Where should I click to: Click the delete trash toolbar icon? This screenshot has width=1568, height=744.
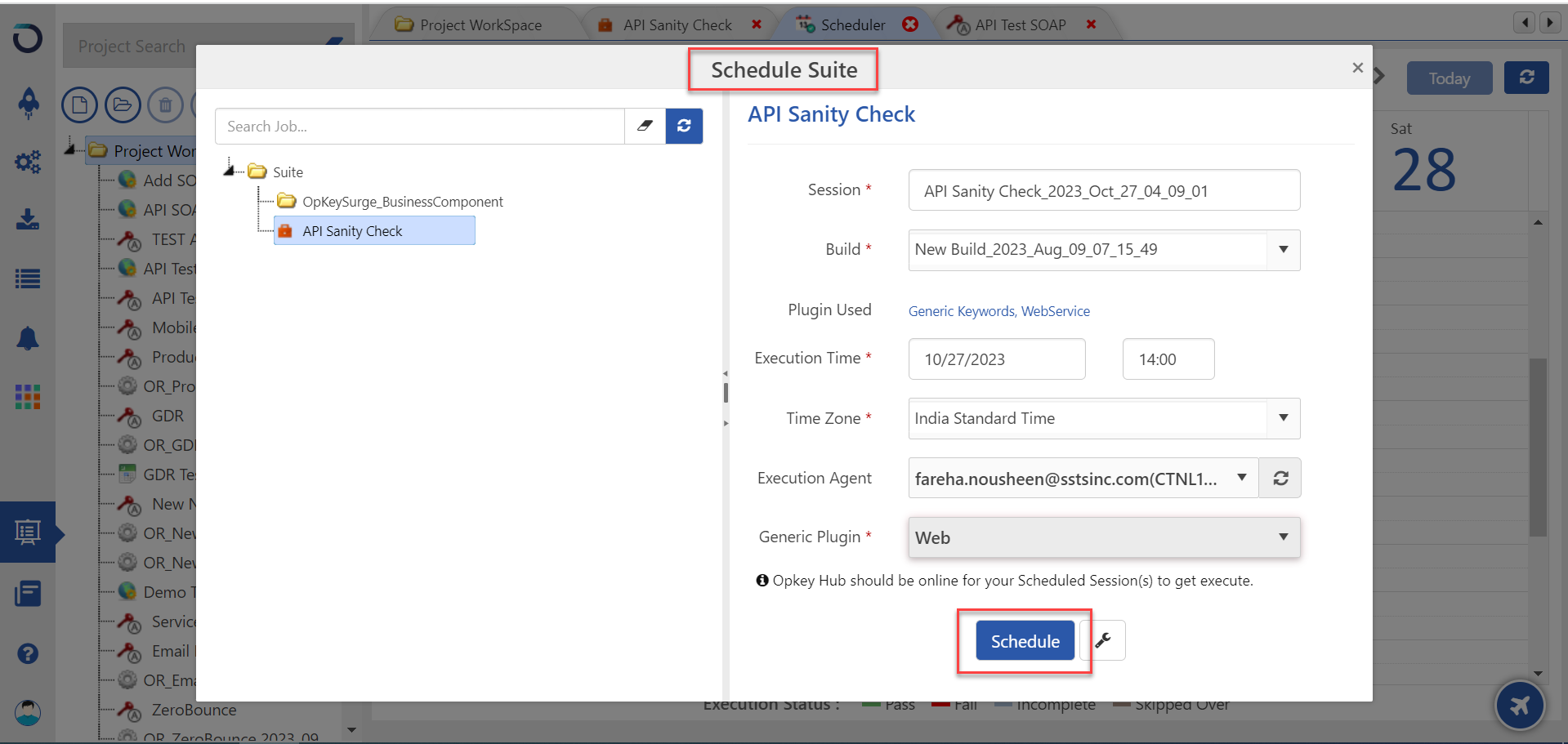tap(166, 105)
